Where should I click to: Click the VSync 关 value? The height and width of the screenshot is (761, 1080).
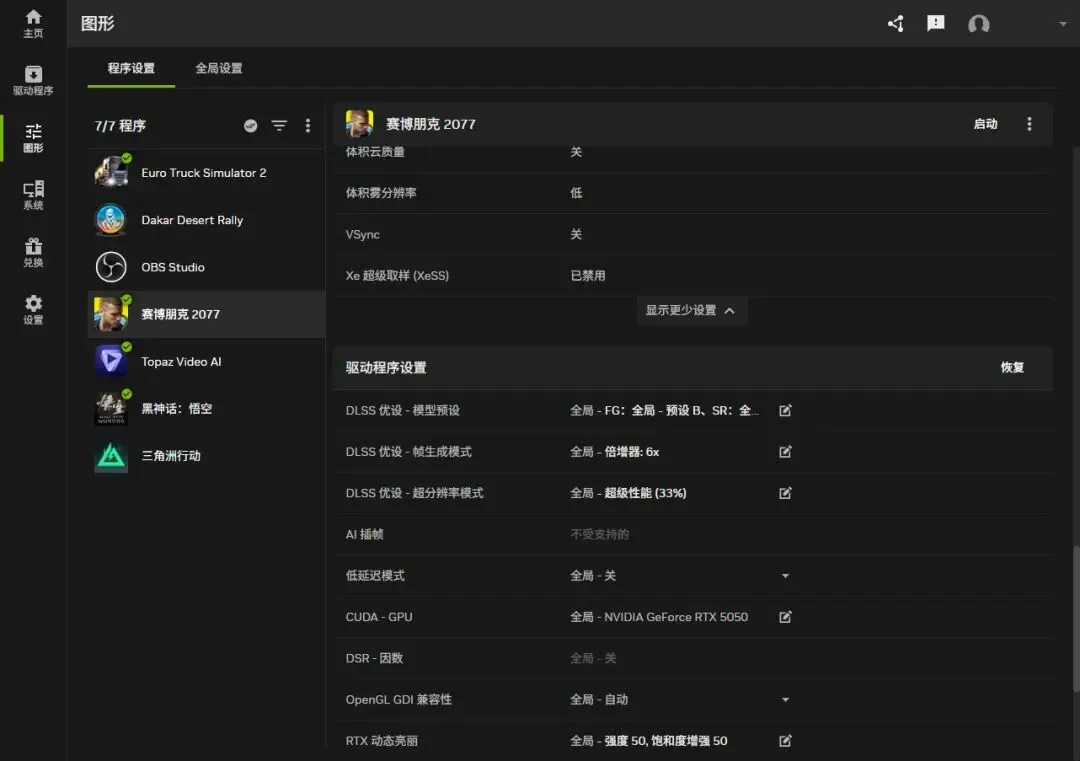pyautogui.click(x=576, y=234)
